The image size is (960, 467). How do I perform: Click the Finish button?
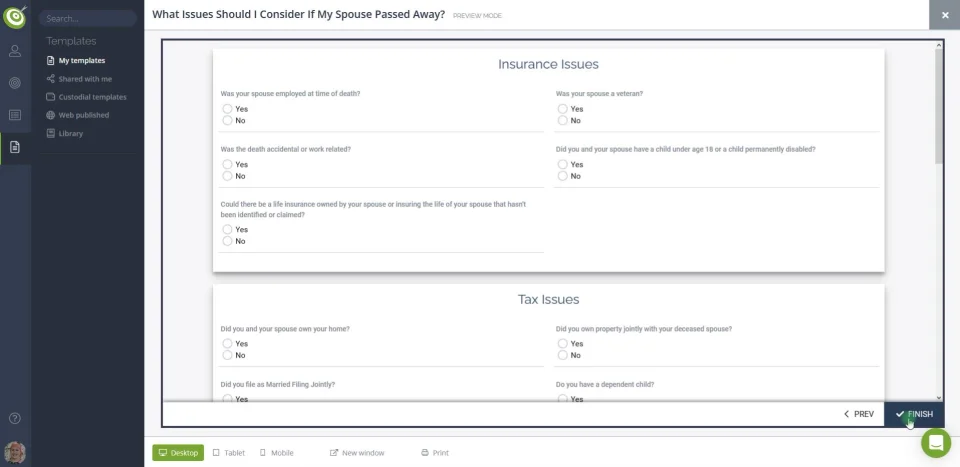point(914,414)
